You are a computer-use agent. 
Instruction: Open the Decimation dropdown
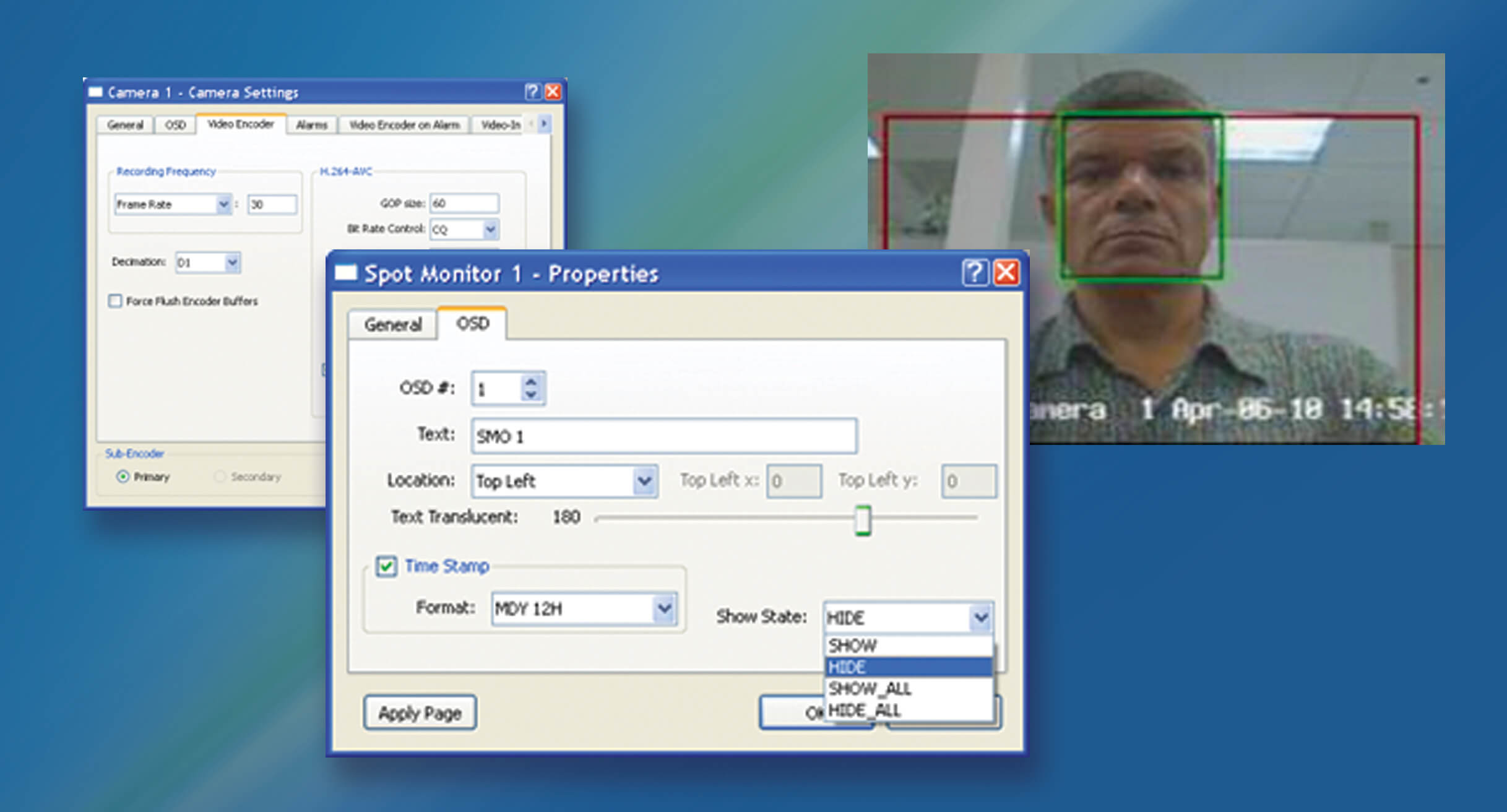point(232,262)
